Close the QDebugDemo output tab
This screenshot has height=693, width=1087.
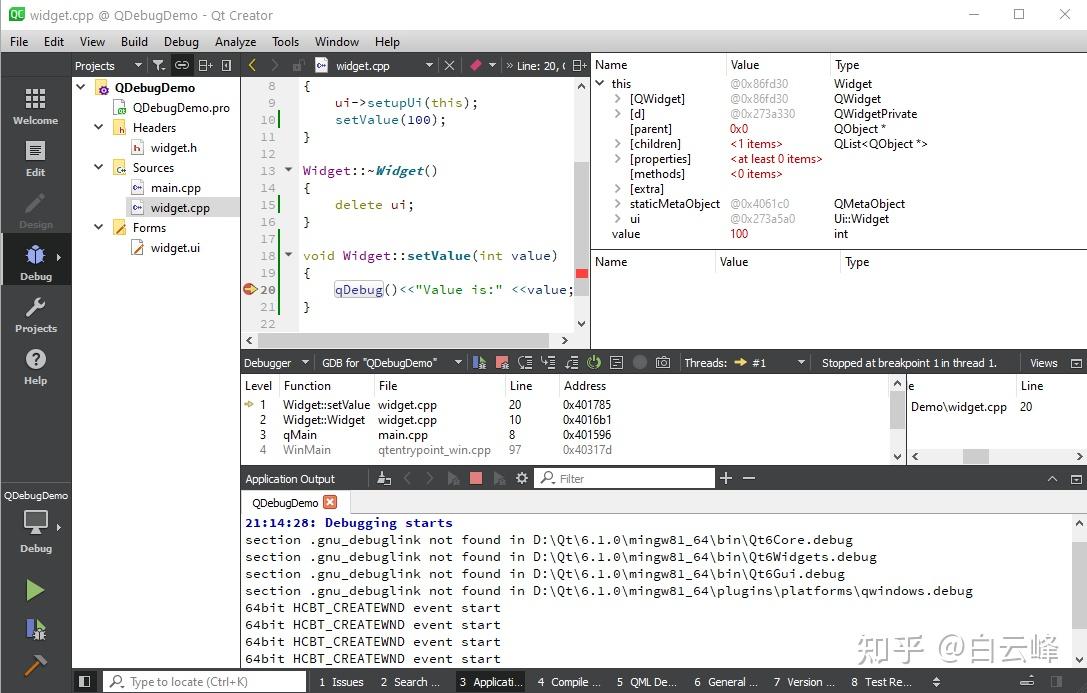(332, 503)
